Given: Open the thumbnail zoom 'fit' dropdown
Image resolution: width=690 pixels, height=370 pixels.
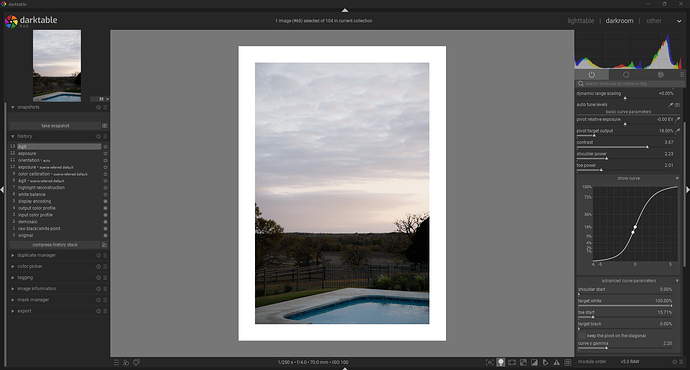Looking at the screenshot, I should 100,99.
